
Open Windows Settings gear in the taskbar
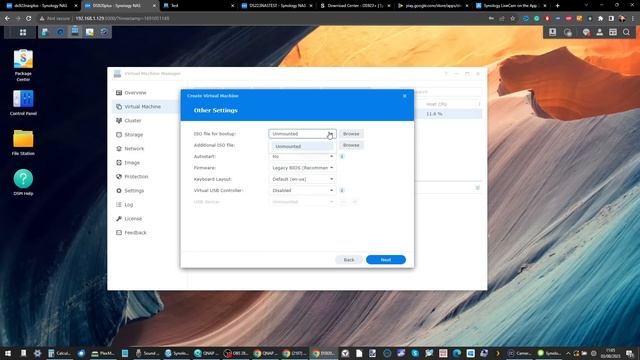(37, 353)
